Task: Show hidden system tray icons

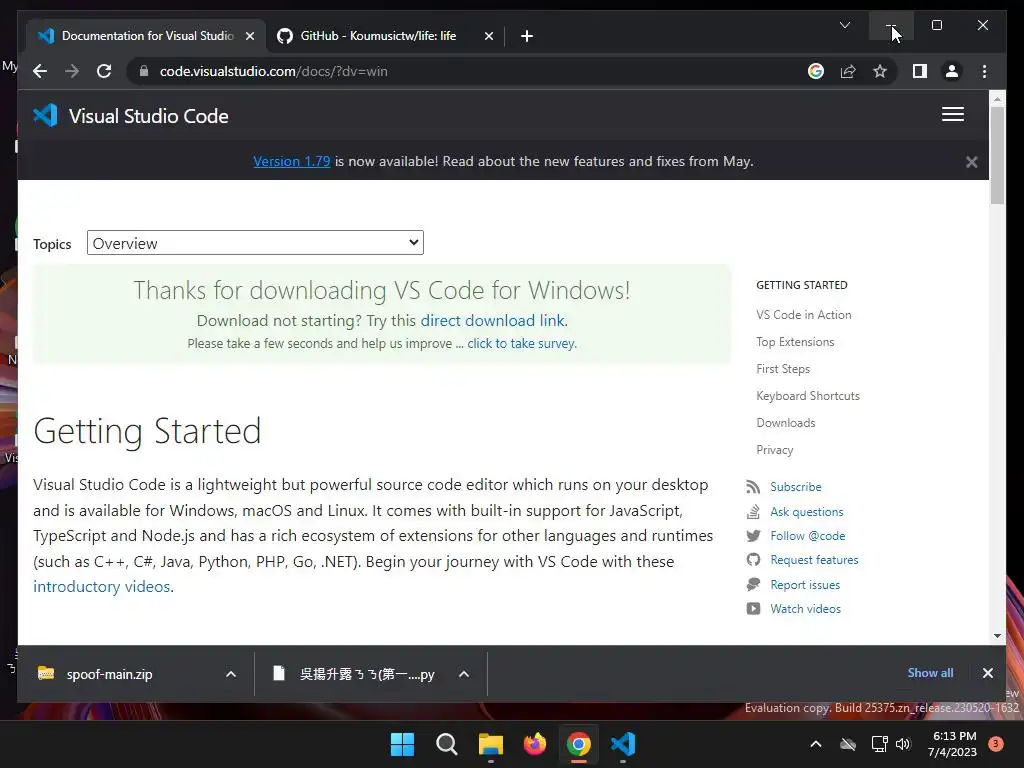Action: coord(816,744)
